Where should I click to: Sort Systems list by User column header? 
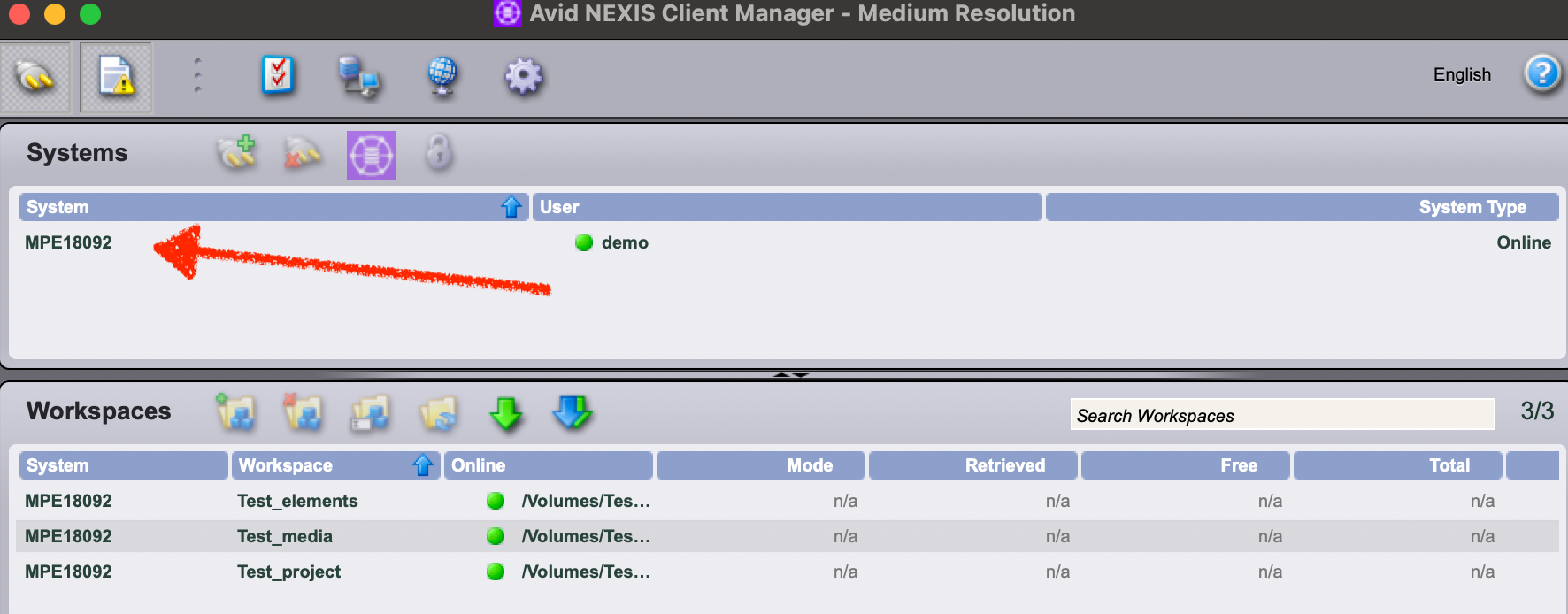(787, 207)
